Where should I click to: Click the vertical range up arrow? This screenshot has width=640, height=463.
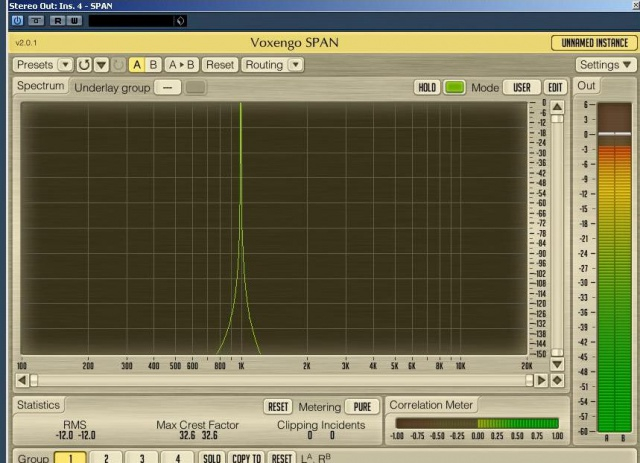click(557, 107)
